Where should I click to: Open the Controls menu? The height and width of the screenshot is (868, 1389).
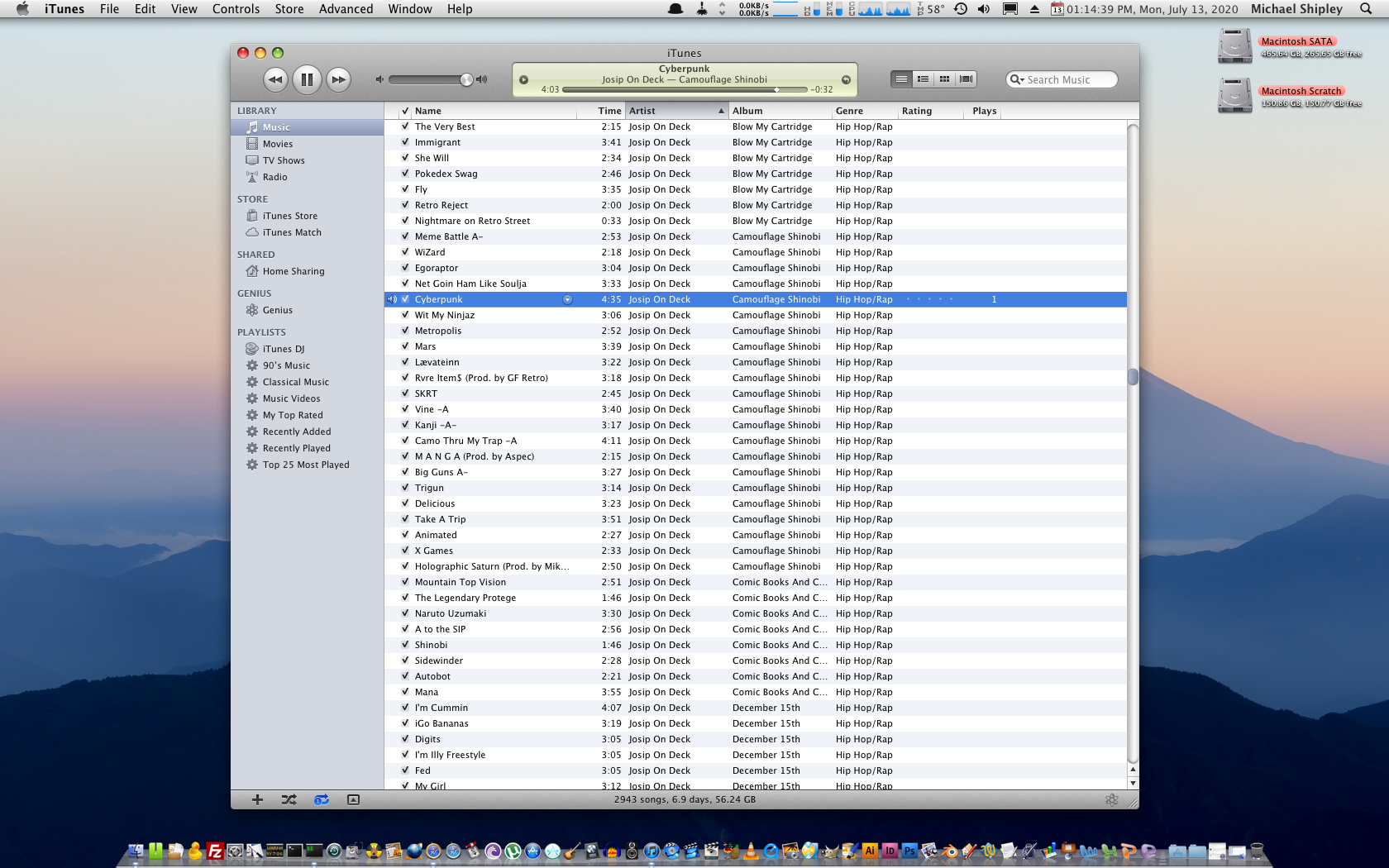[x=236, y=9]
